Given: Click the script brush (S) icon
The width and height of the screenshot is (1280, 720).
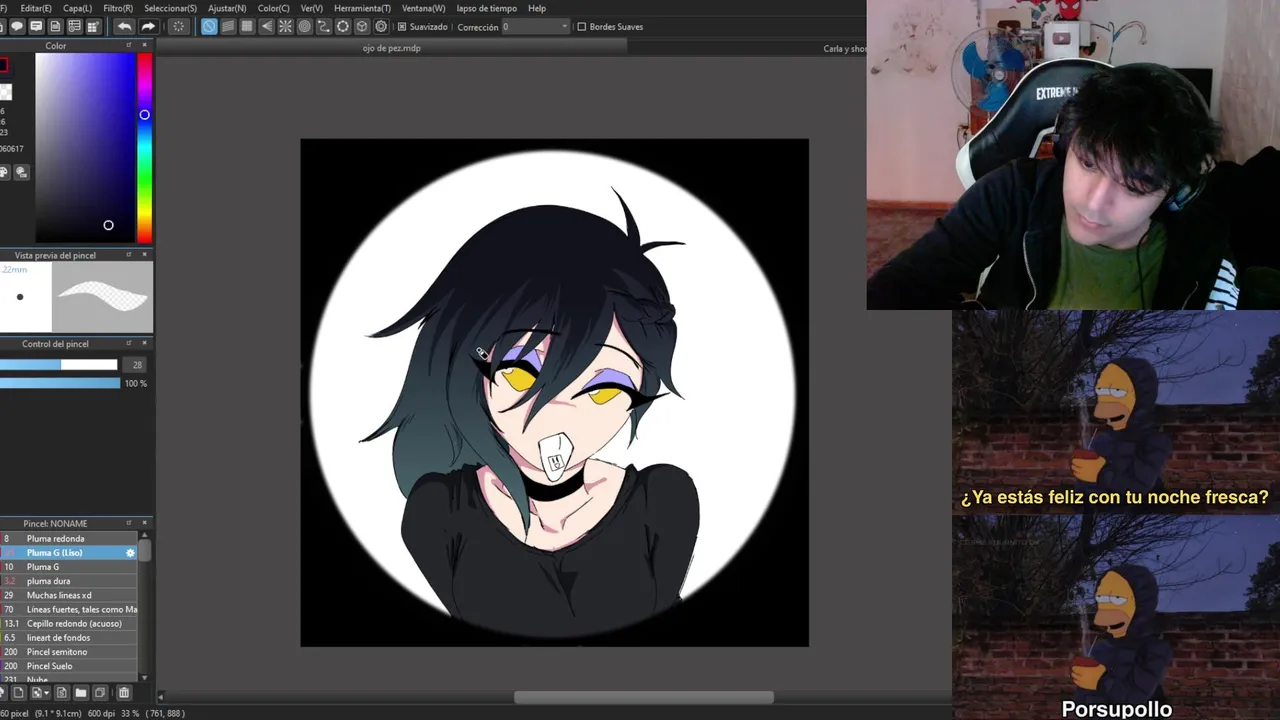Looking at the screenshot, I should (x=61, y=692).
